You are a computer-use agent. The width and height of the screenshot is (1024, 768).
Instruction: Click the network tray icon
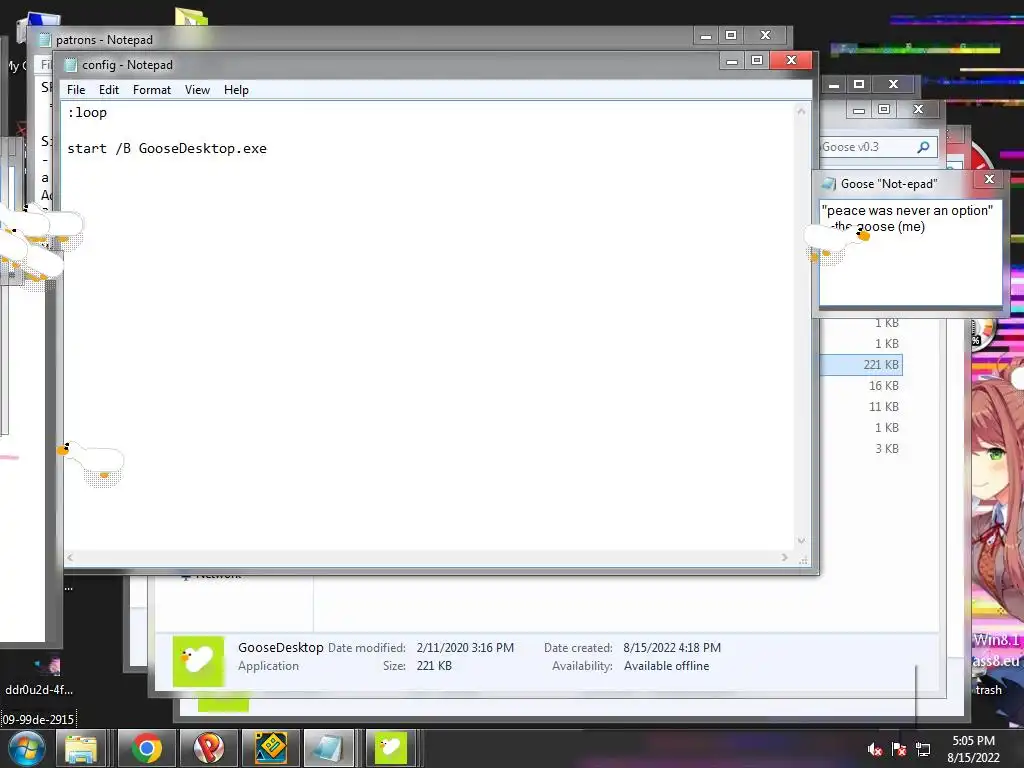923,749
